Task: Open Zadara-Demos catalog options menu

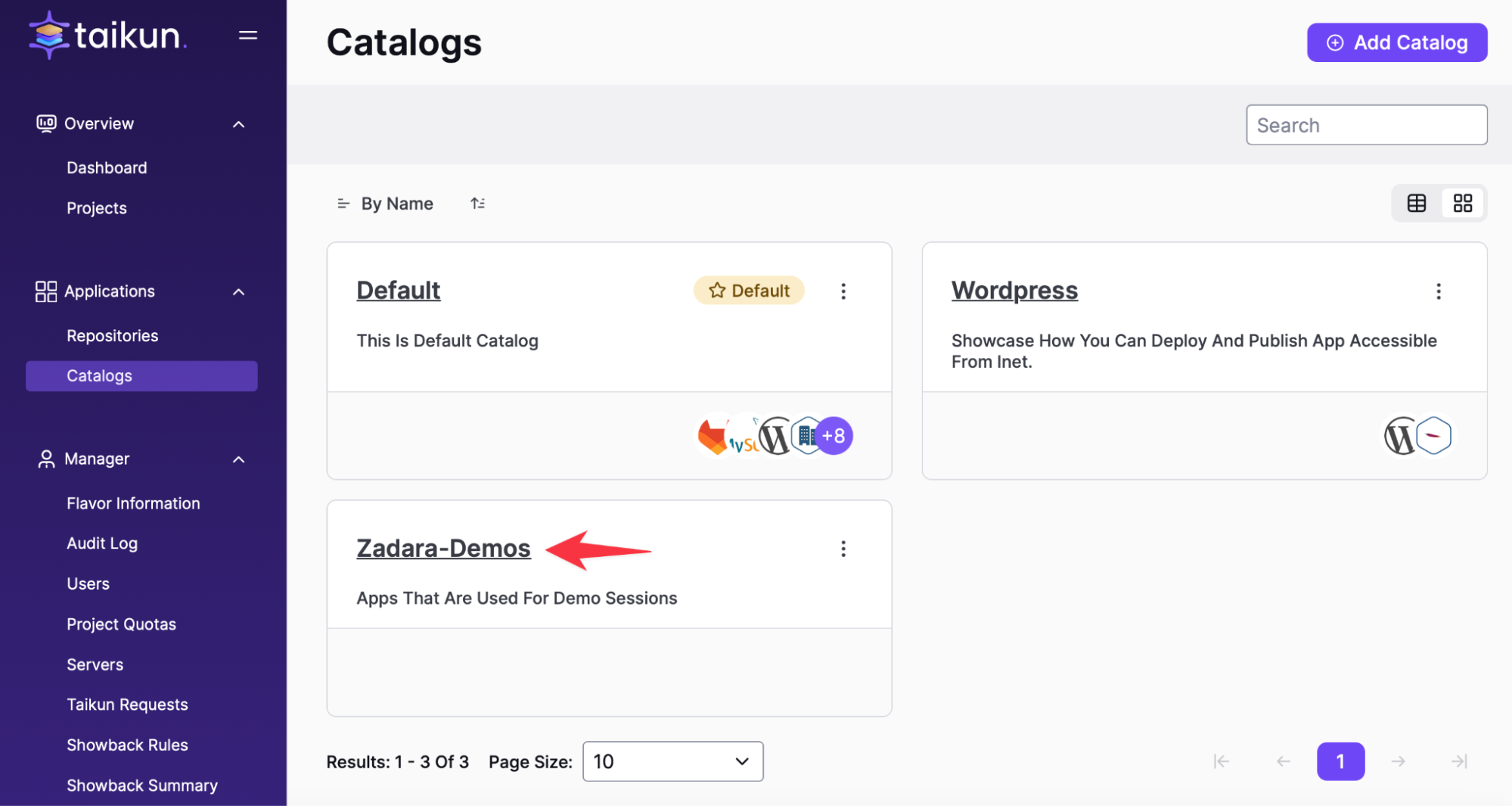Action: [x=843, y=549]
